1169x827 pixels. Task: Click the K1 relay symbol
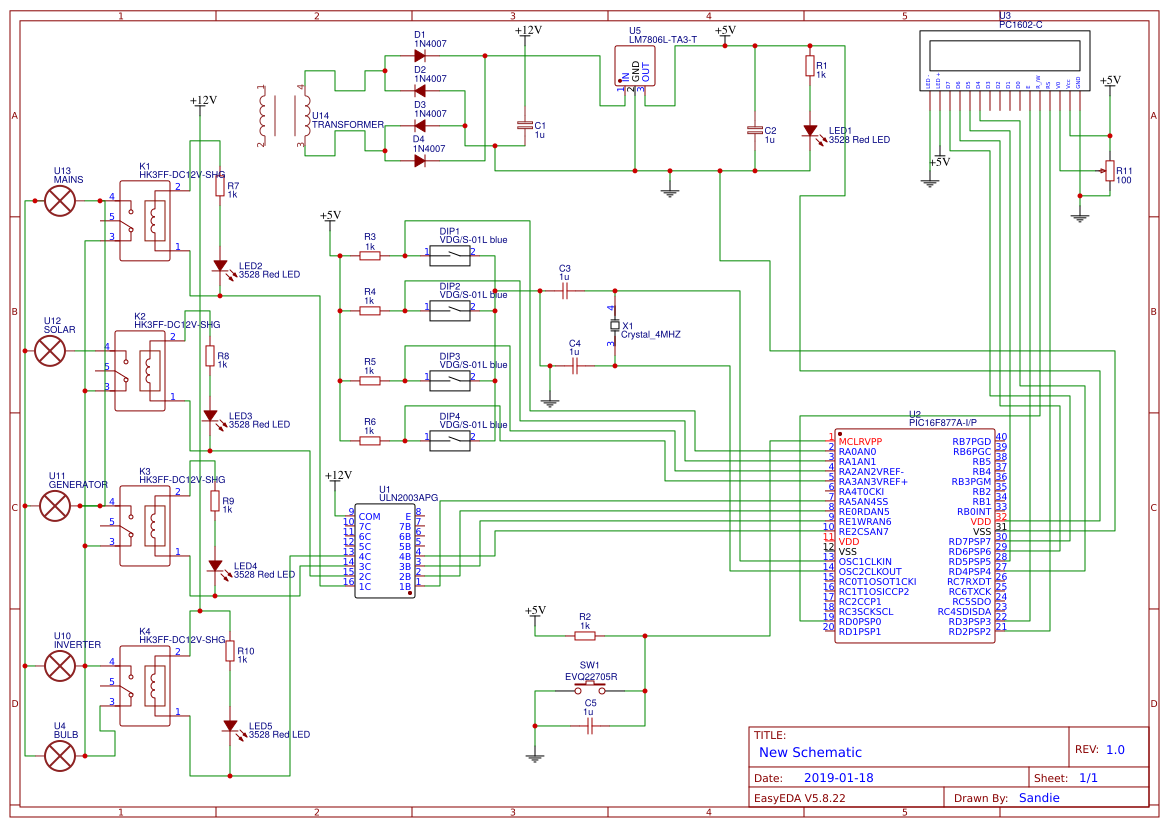[145, 220]
